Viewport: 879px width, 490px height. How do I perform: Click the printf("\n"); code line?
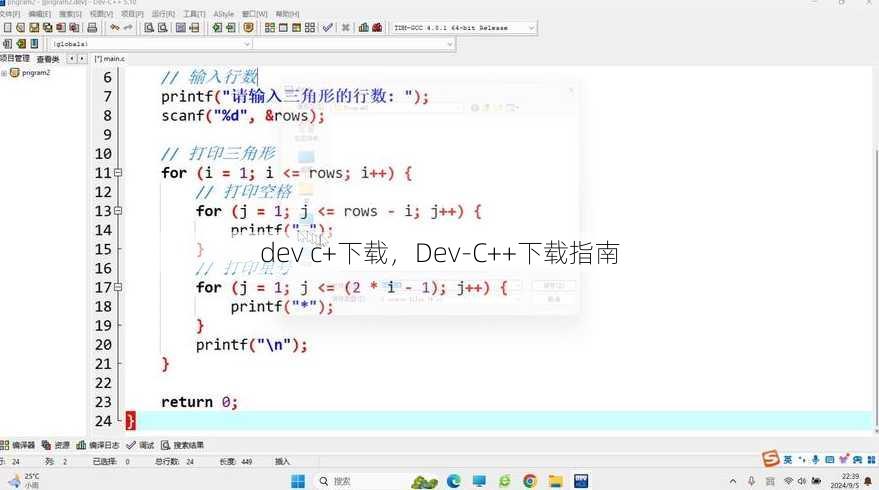tap(252, 345)
